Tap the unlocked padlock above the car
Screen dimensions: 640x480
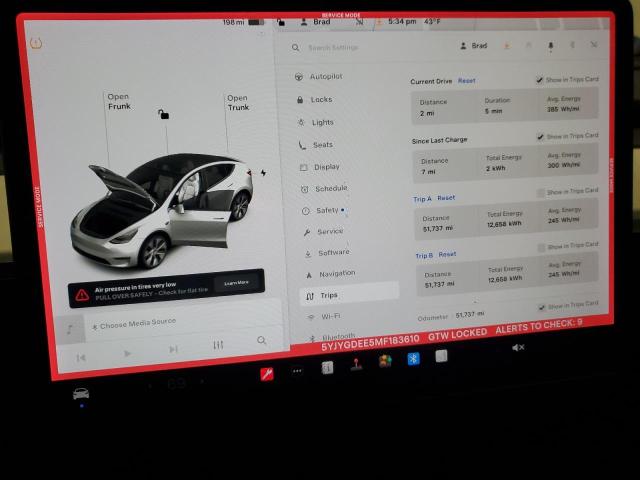coord(163,114)
